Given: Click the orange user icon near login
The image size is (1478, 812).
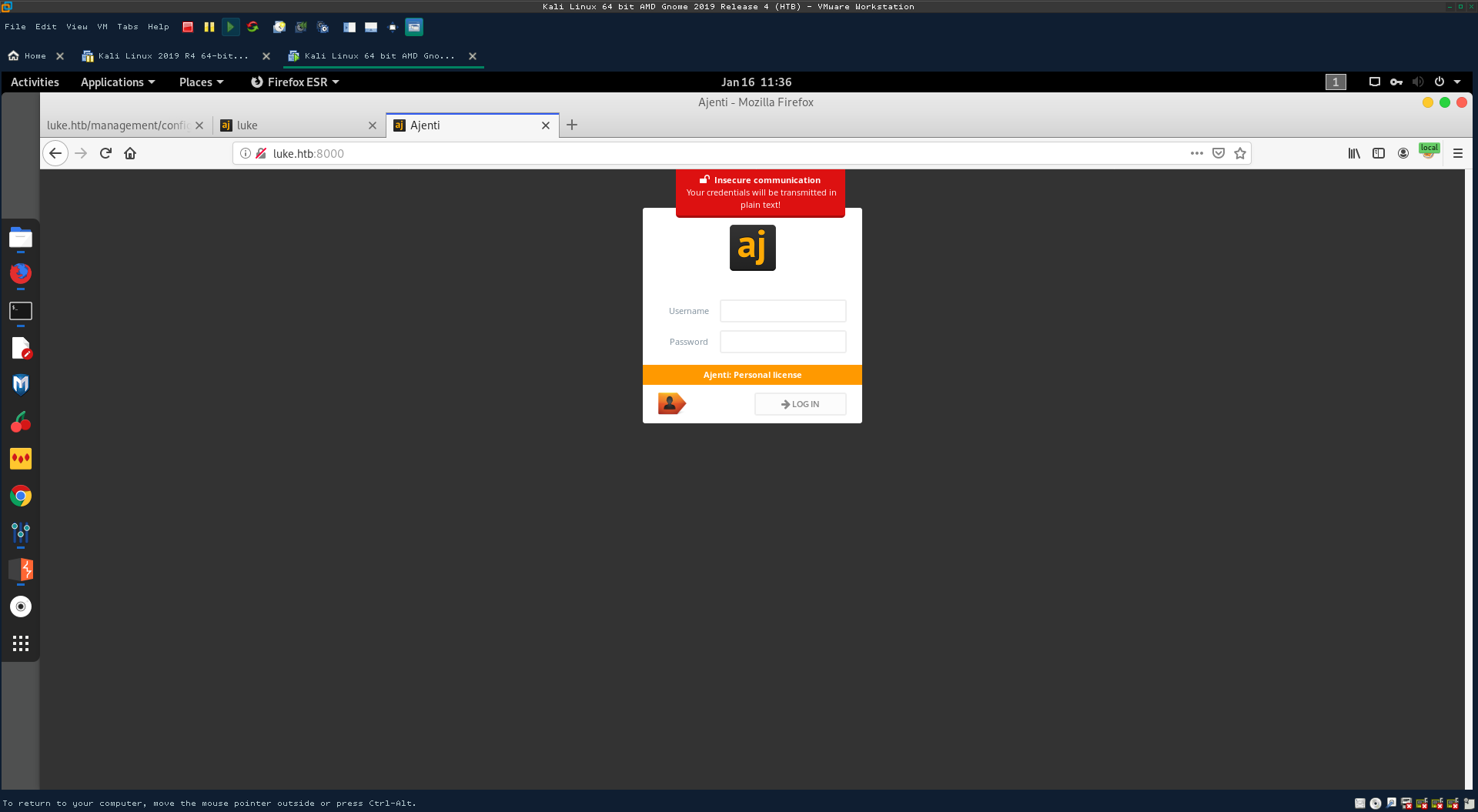Looking at the screenshot, I should tap(671, 403).
